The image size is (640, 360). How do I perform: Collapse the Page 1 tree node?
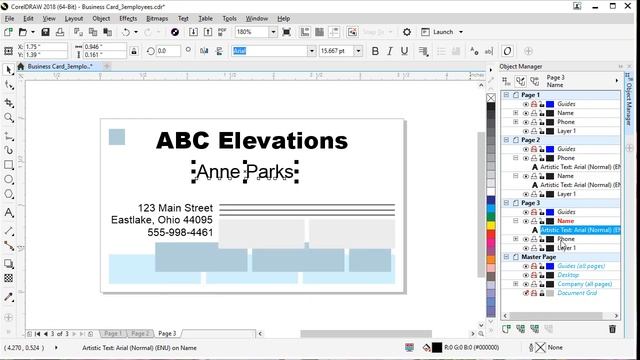506,95
